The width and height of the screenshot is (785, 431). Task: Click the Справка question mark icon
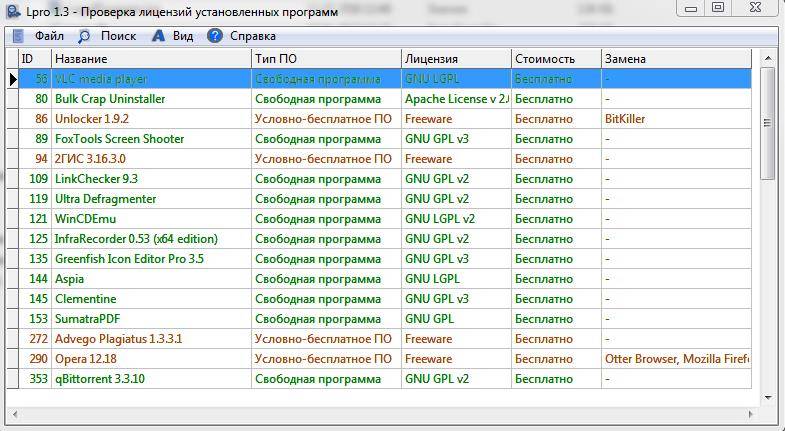tap(215, 36)
